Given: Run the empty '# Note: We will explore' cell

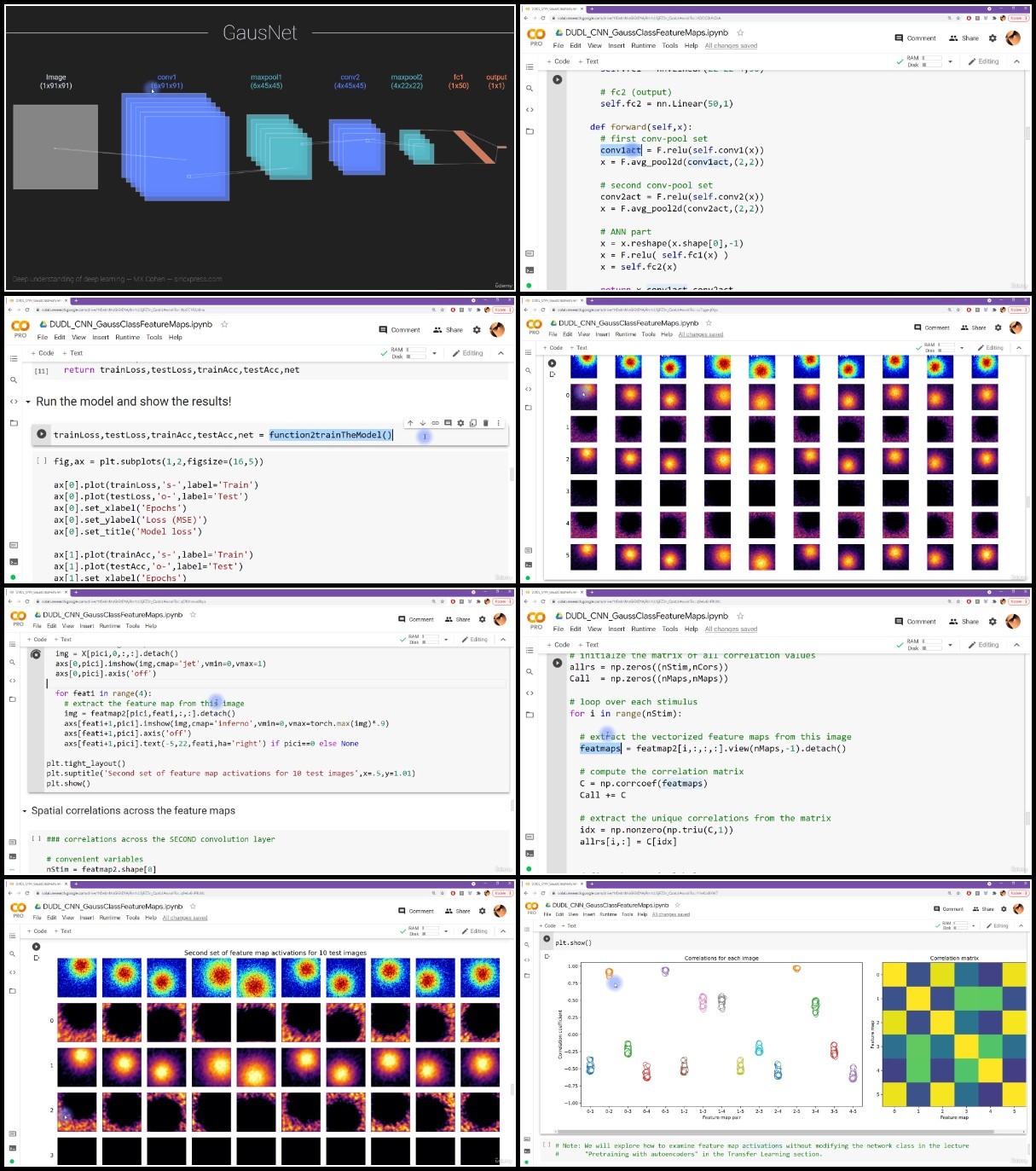Looking at the screenshot, I should point(547,1145).
